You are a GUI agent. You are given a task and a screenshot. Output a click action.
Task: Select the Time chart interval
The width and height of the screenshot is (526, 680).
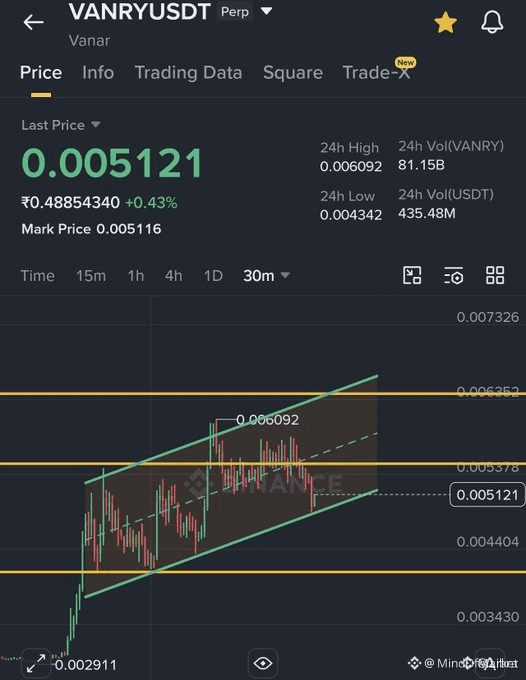pyautogui.click(x=38, y=276)
